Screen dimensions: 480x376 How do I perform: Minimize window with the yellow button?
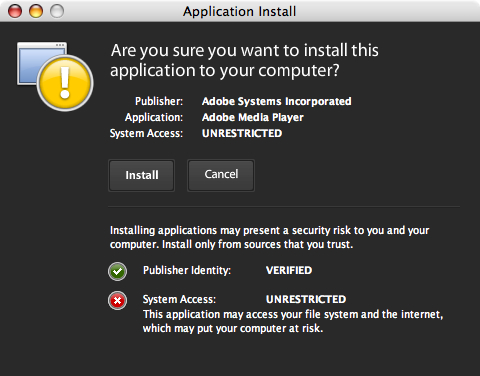point(36,11)
